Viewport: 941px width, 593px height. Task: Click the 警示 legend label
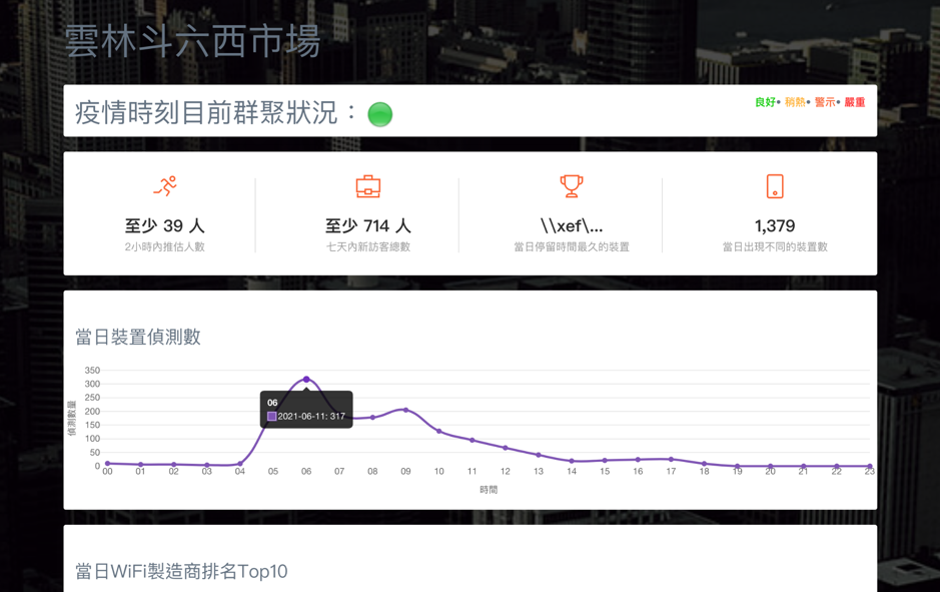point(825,102)
